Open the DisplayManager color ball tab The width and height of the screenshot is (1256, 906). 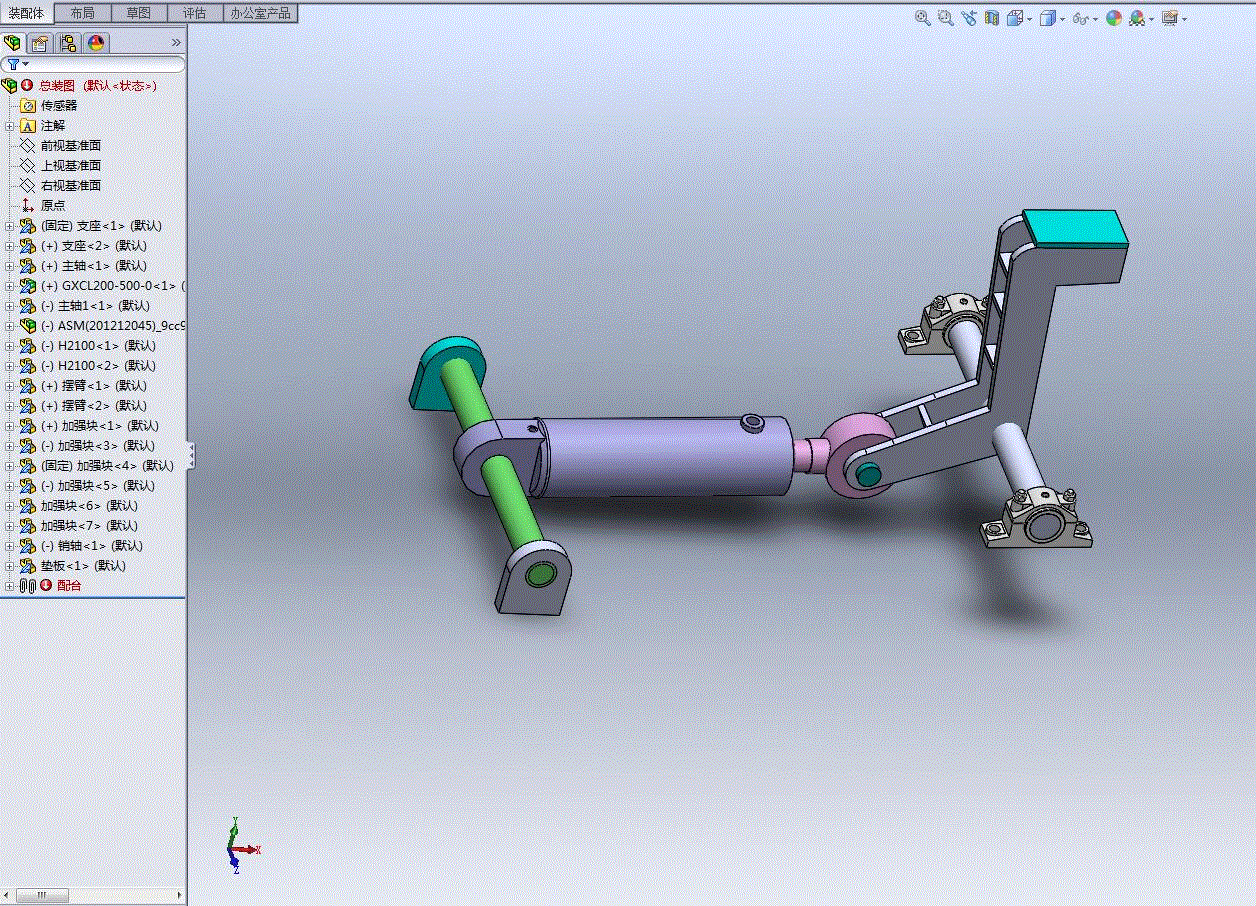point(96,43)
